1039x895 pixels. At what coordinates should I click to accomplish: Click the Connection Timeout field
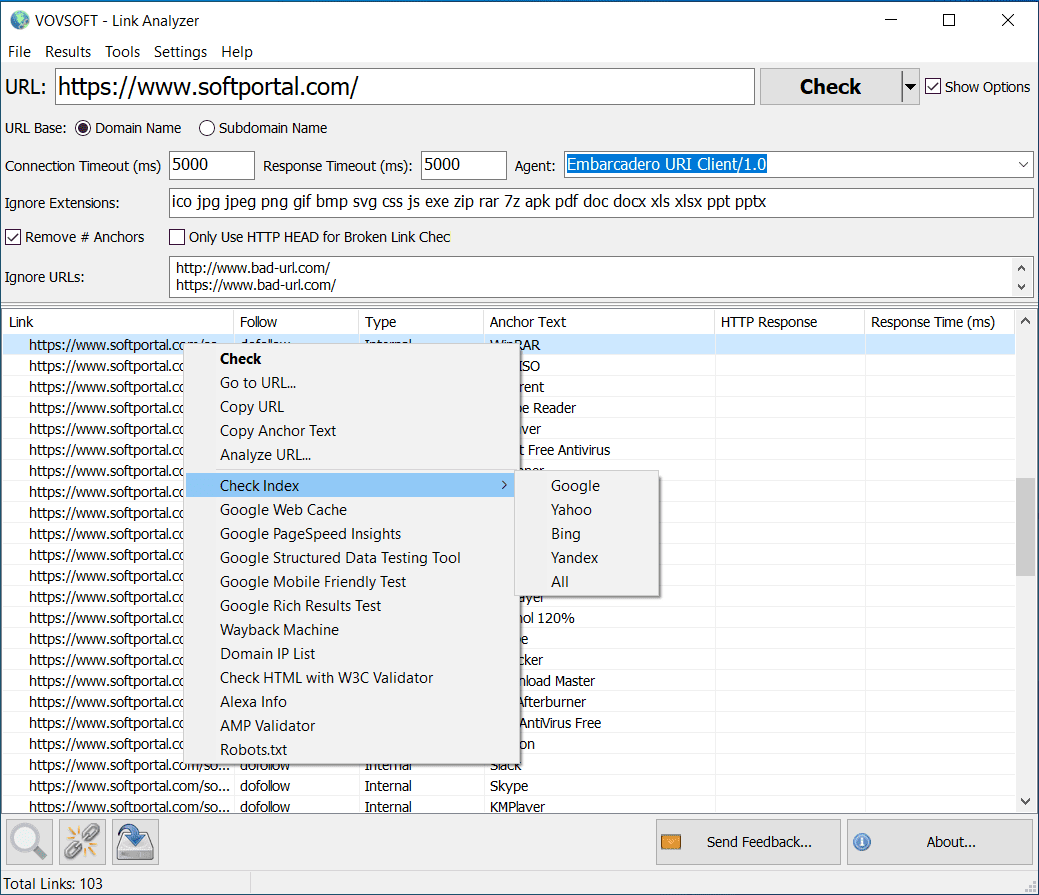click(212, 165)
